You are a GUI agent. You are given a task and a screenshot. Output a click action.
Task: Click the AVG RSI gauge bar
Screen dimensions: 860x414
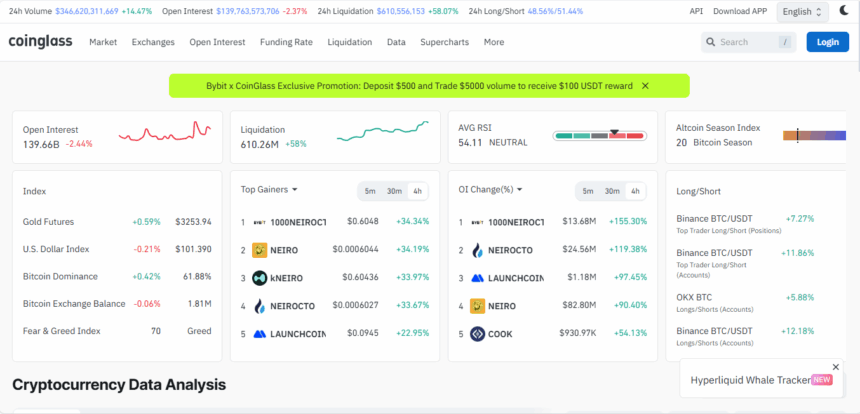(x=599, y=135)
